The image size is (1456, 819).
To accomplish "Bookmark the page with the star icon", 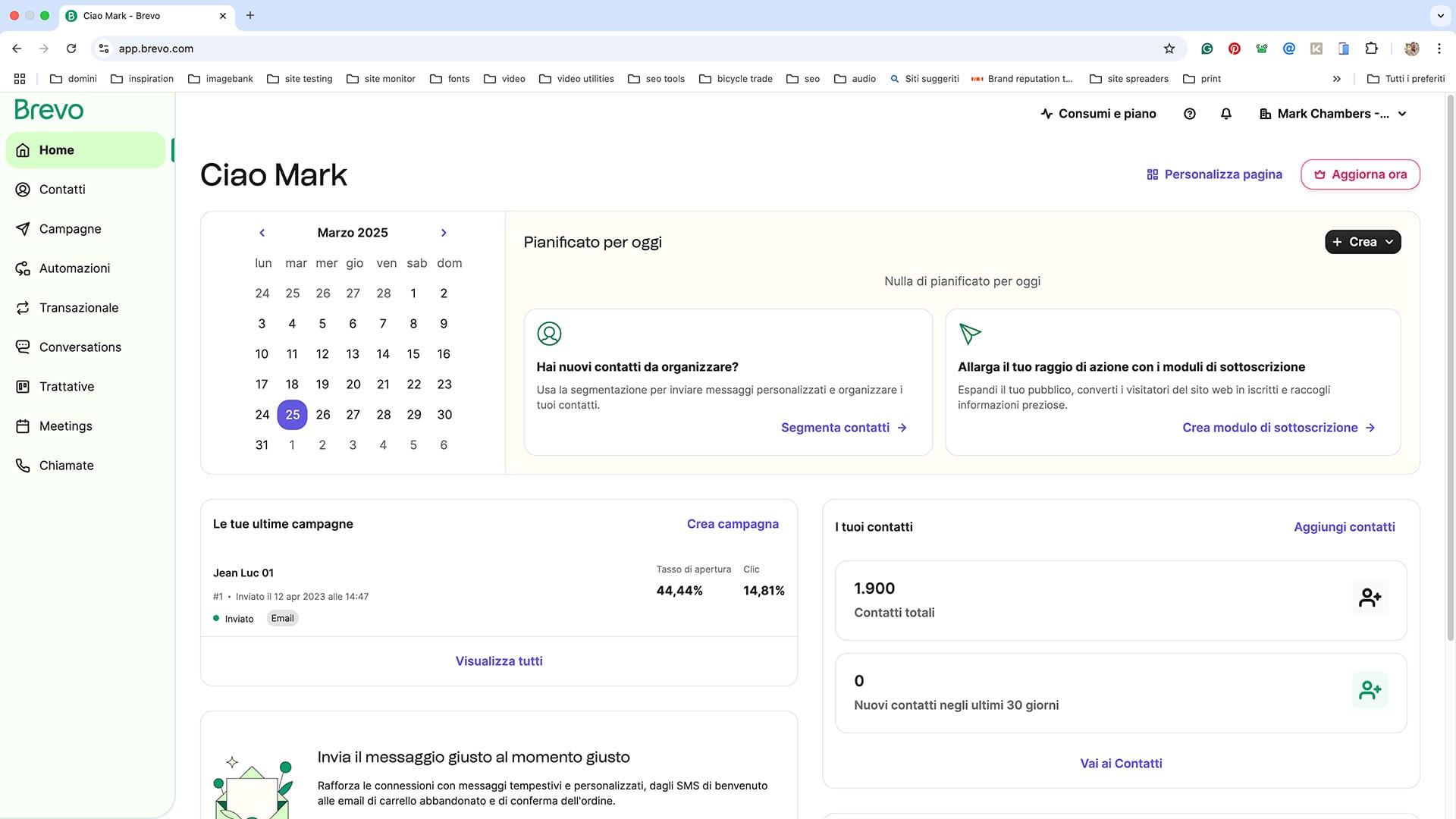I will coord(1169,48).
